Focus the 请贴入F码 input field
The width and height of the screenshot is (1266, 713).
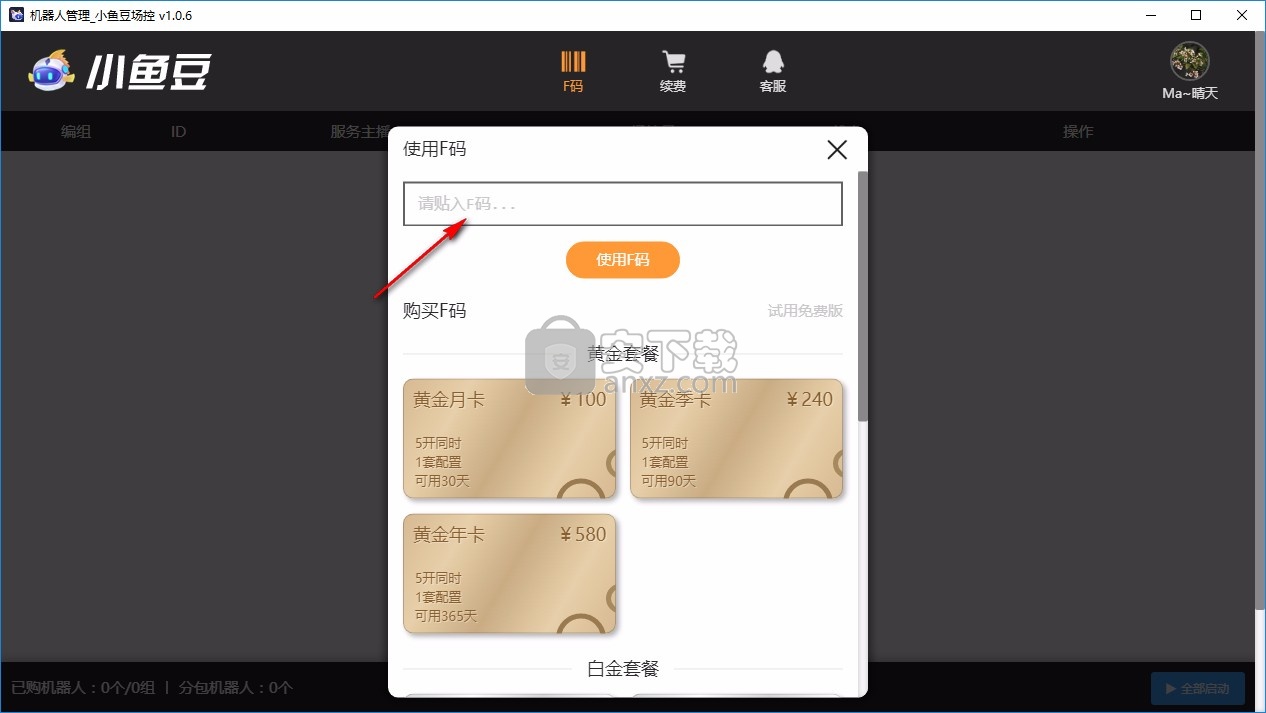tap(623, 204)
